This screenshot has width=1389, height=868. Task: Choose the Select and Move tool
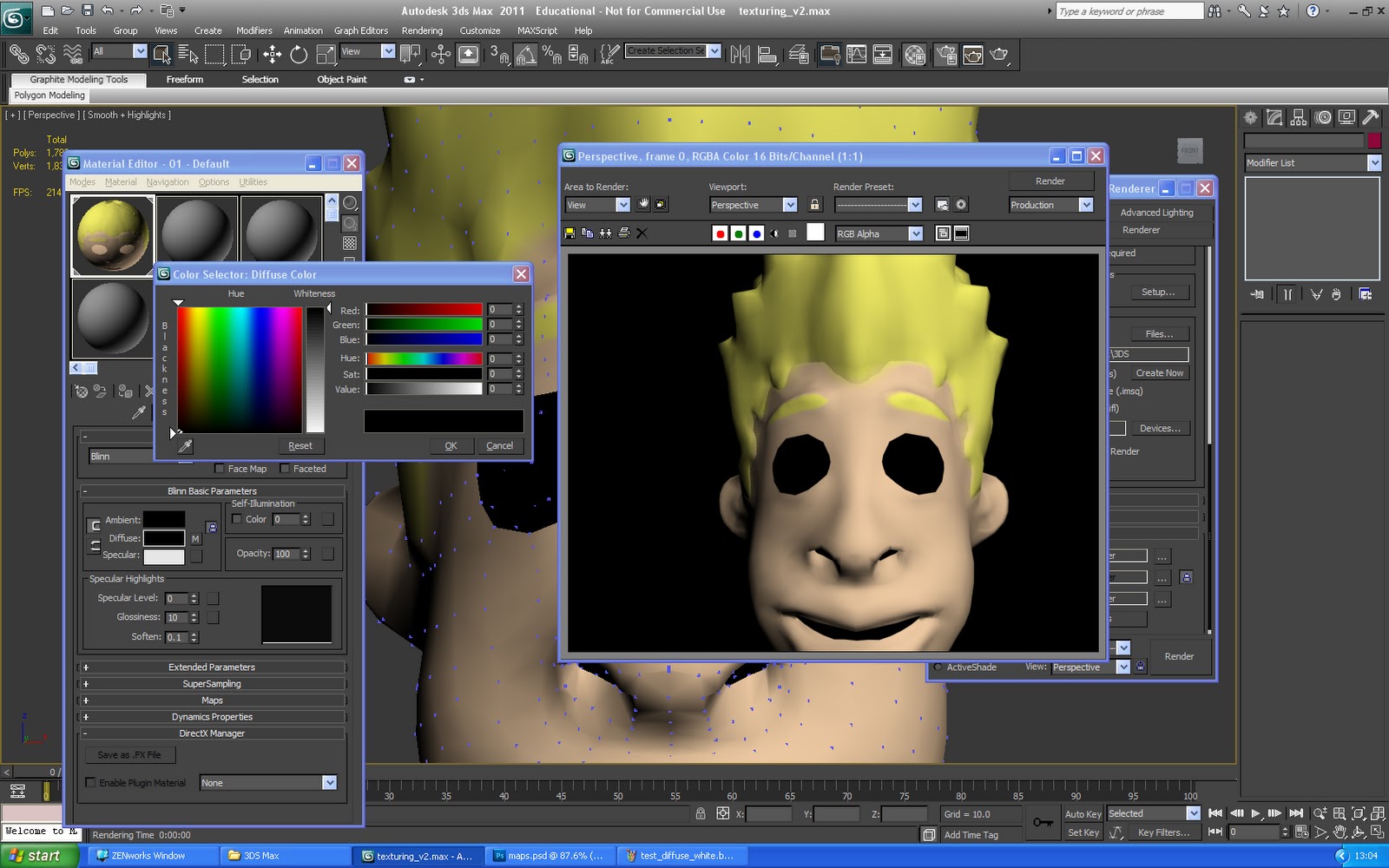click(272, 55)
